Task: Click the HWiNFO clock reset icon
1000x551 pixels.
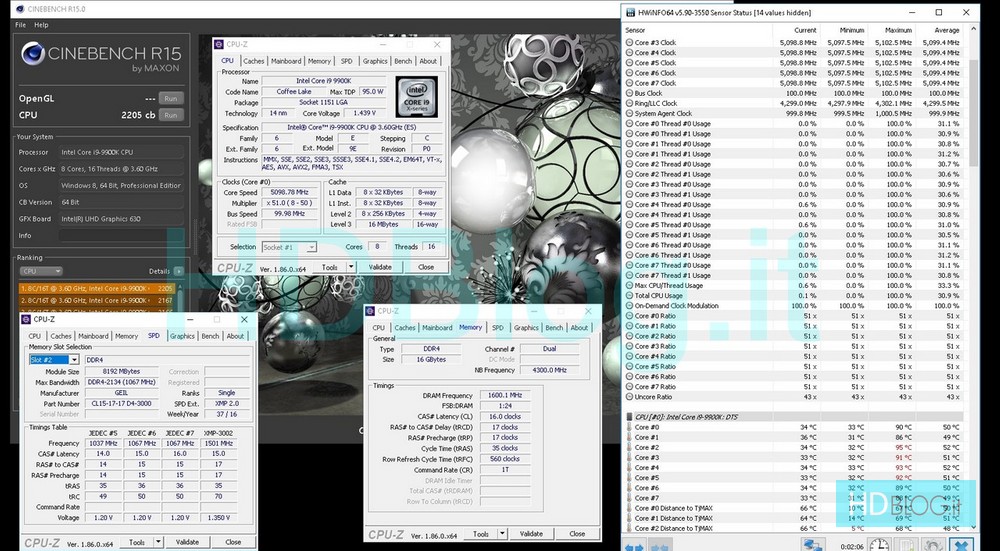Action: (x=879, y=545)
